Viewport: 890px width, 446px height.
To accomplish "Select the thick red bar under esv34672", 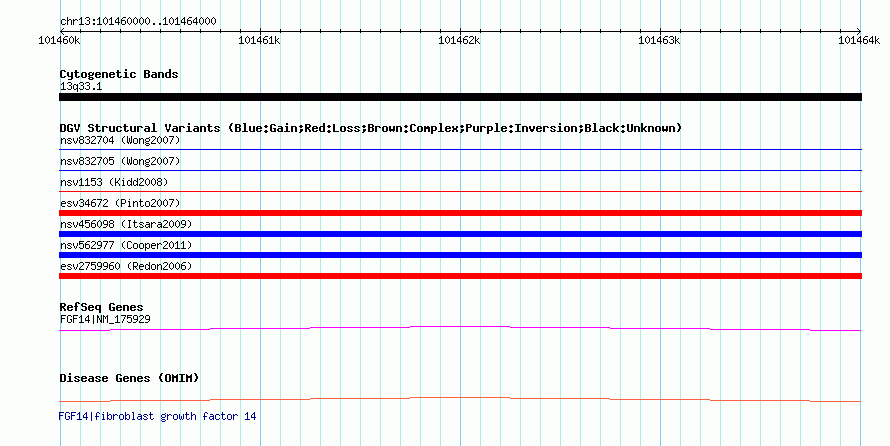I will 460,213.
